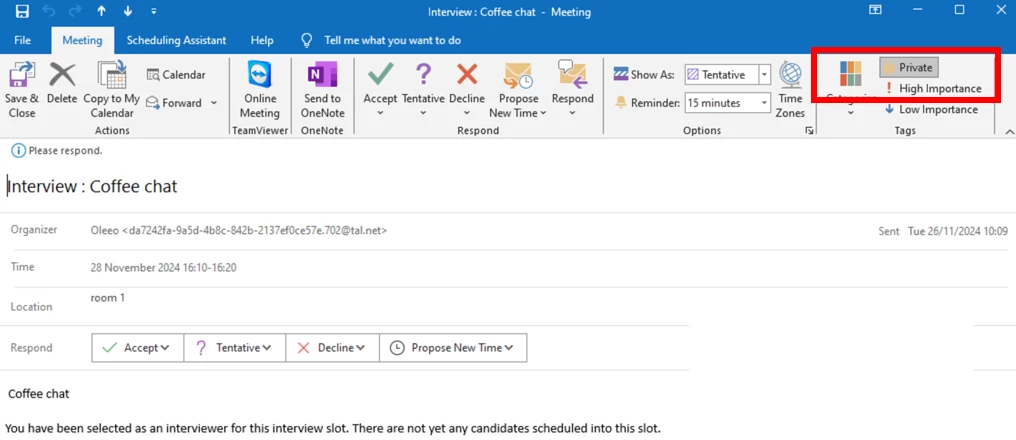Switch to the Scheduling Assistant tab
This screenshot has width=1016, height=440.
click(176, 41)
